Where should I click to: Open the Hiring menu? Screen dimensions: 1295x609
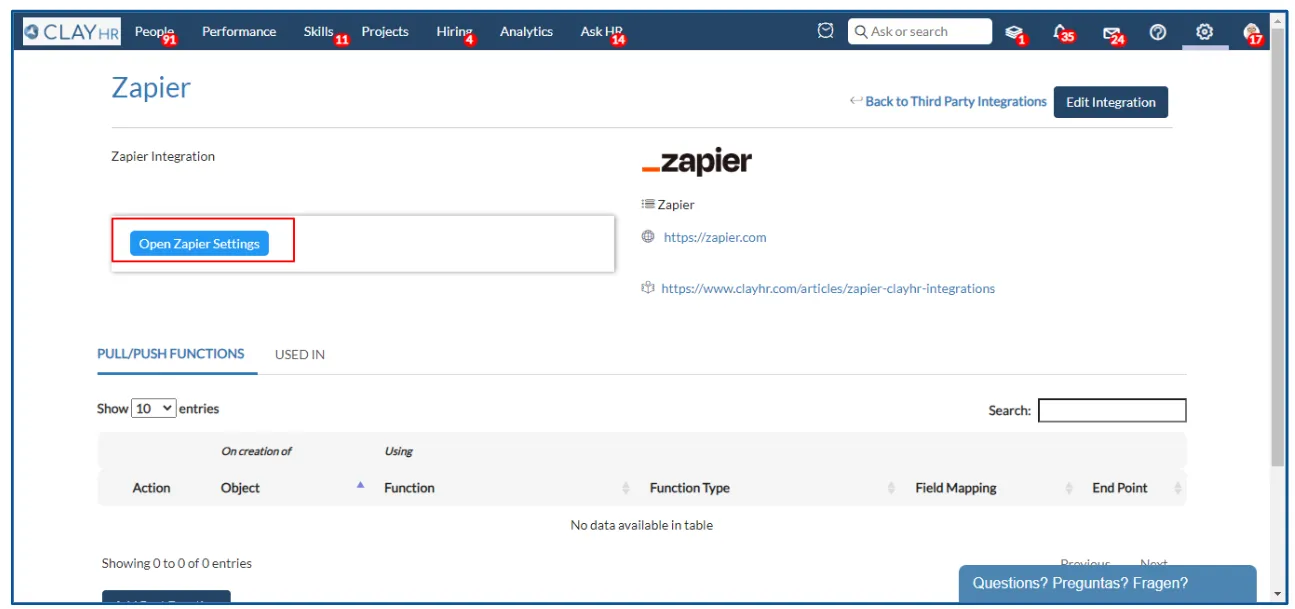pos(454,32)
